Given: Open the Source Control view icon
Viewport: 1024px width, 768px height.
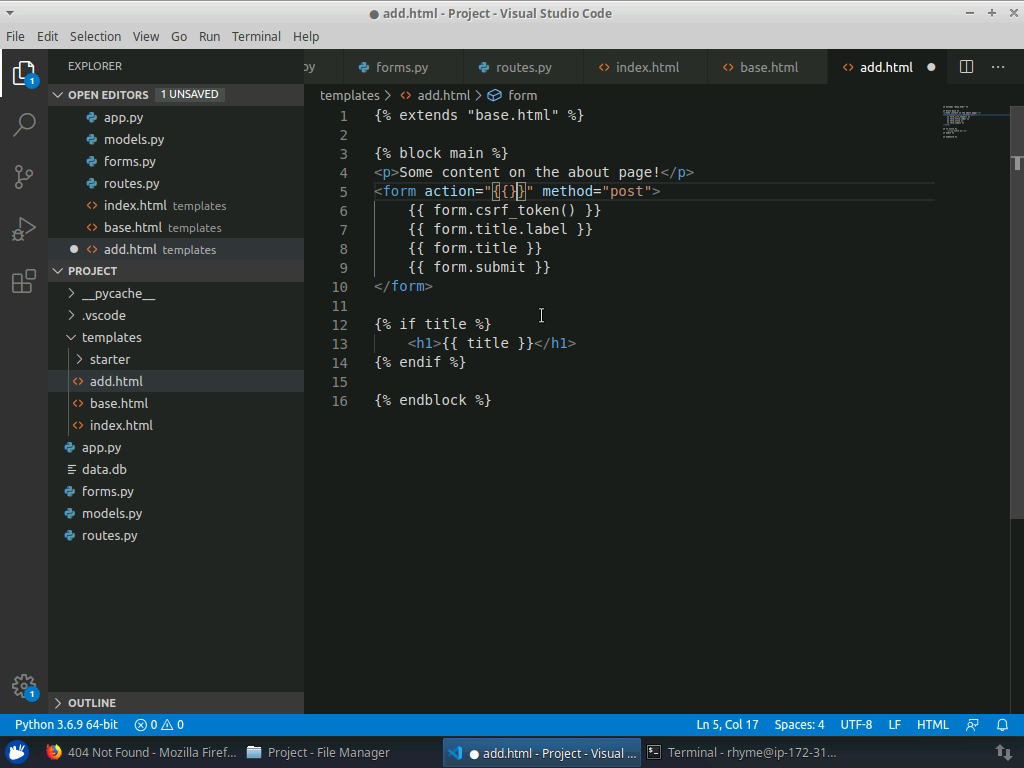Looking at the screenshot, I should pos(24,176).
